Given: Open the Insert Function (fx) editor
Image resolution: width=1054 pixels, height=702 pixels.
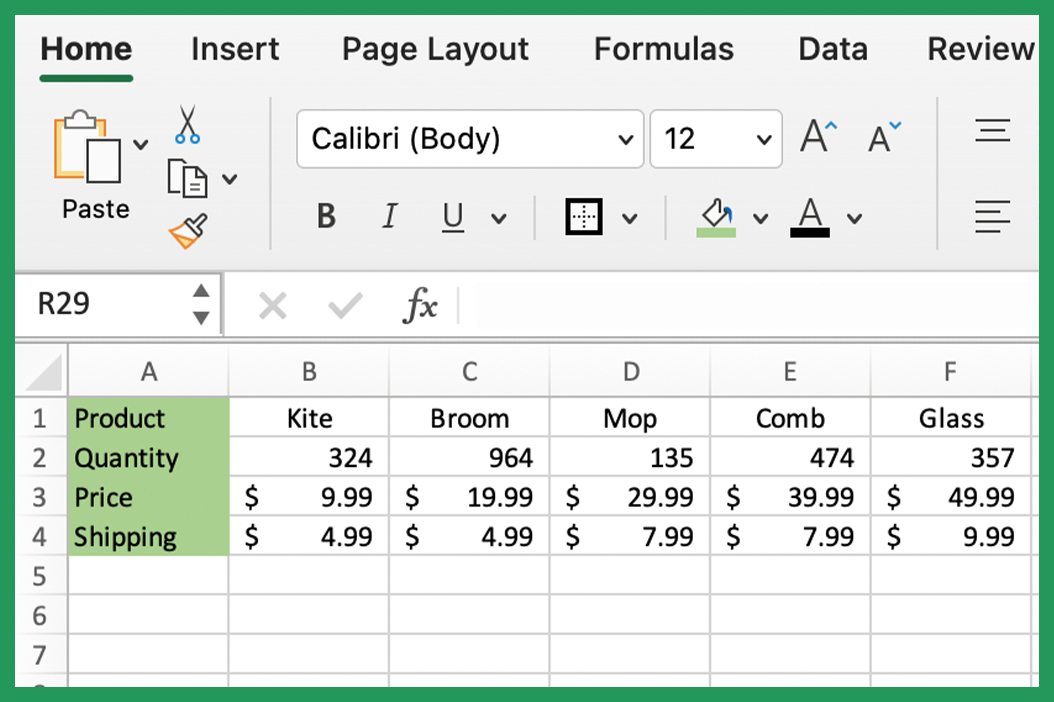Looking at the screenshot, I should coord(420,305).
